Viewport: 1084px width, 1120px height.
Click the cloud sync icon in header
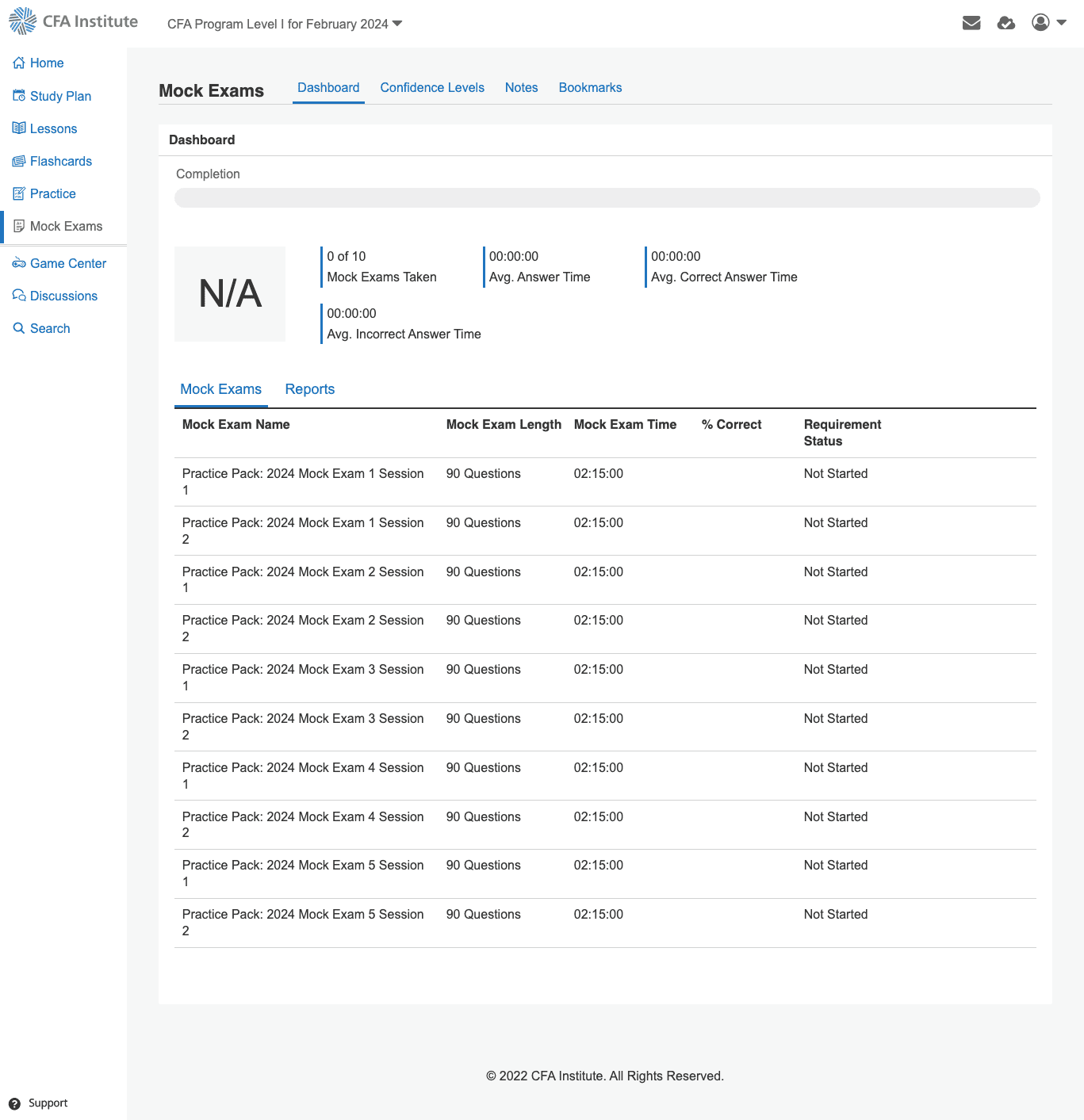pos(1005,23)
